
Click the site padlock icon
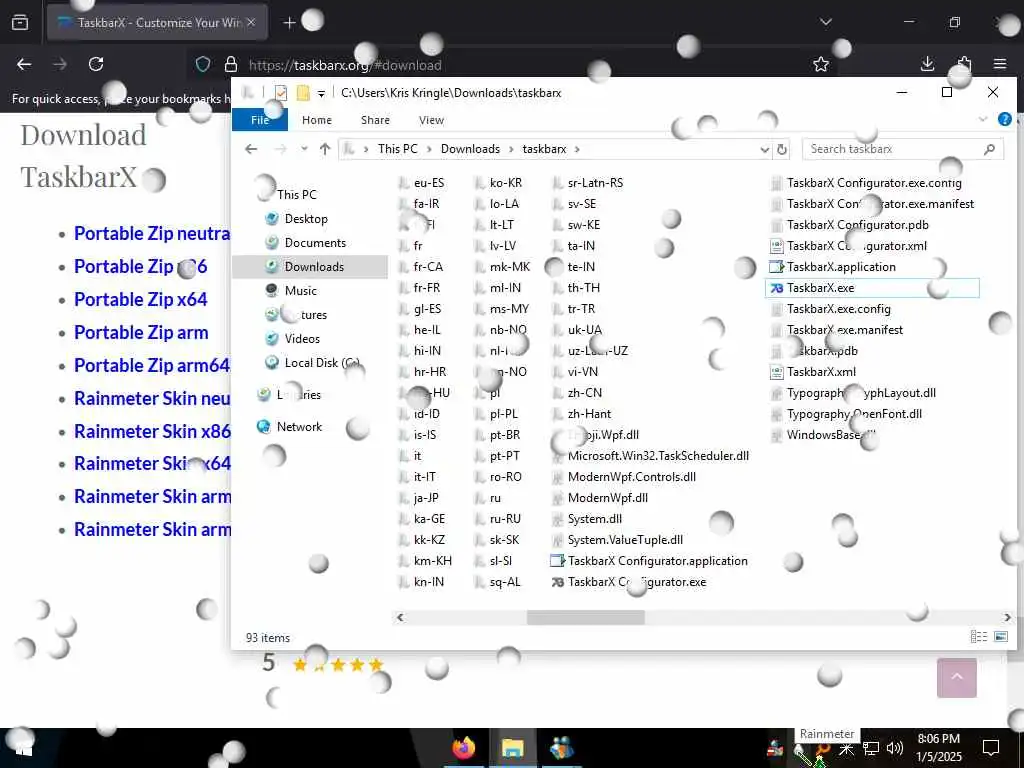pyautogui.click(x=231, y=64)
